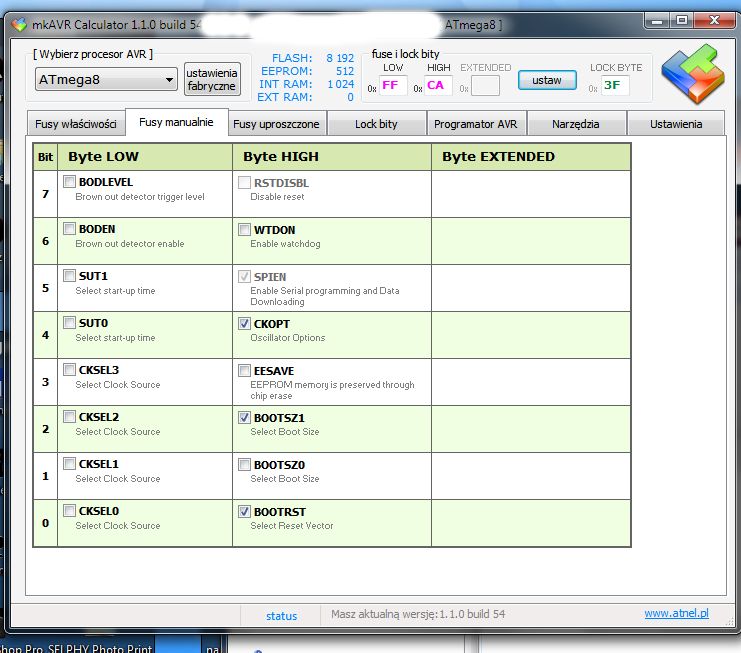Open the ATmega8 processor dropdown
This screenshot has width=741, height=653.
[106, 80]
